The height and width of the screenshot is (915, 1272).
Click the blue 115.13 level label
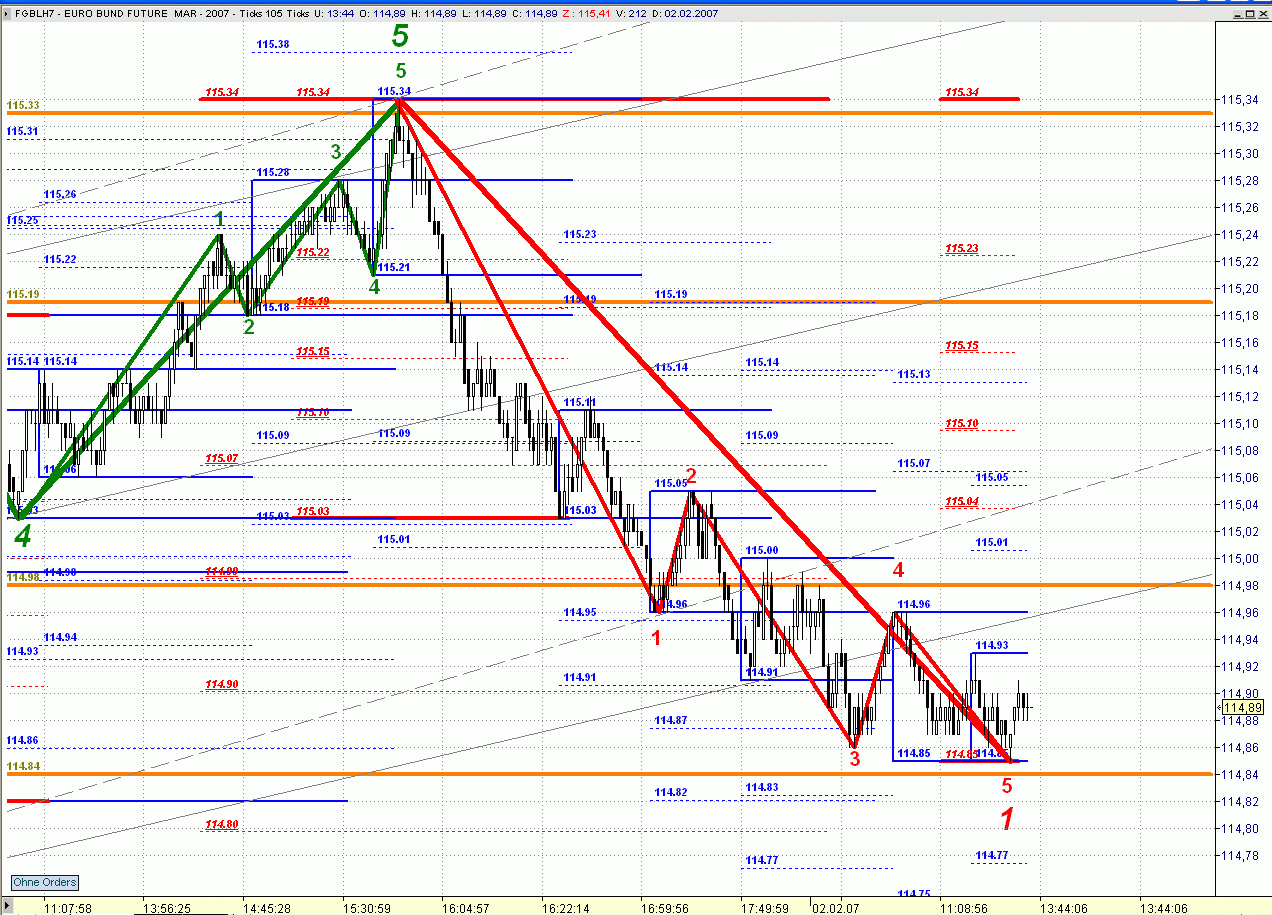tap(914, 374)
